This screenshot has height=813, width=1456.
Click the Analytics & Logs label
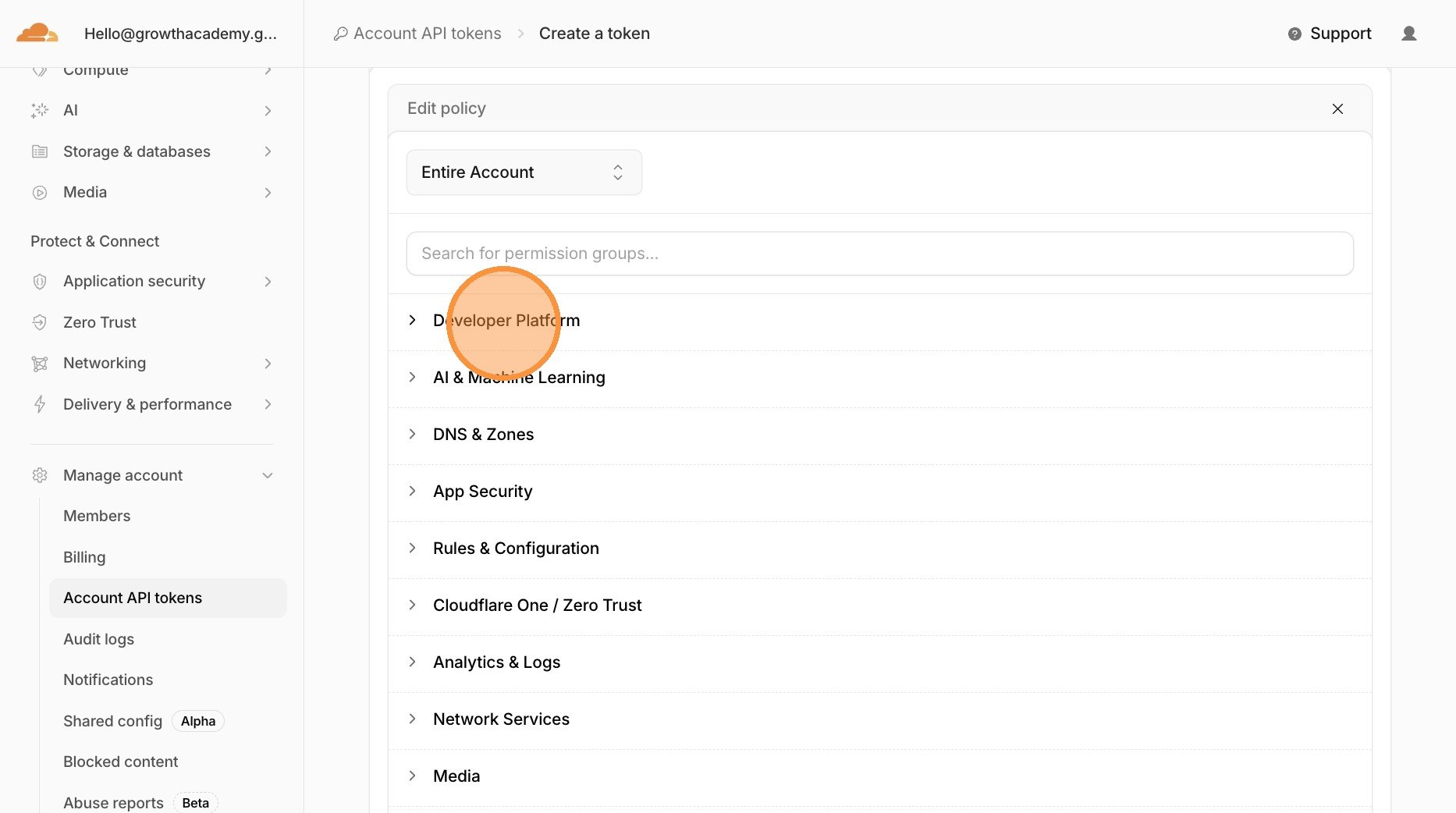(x=496, y=662)
